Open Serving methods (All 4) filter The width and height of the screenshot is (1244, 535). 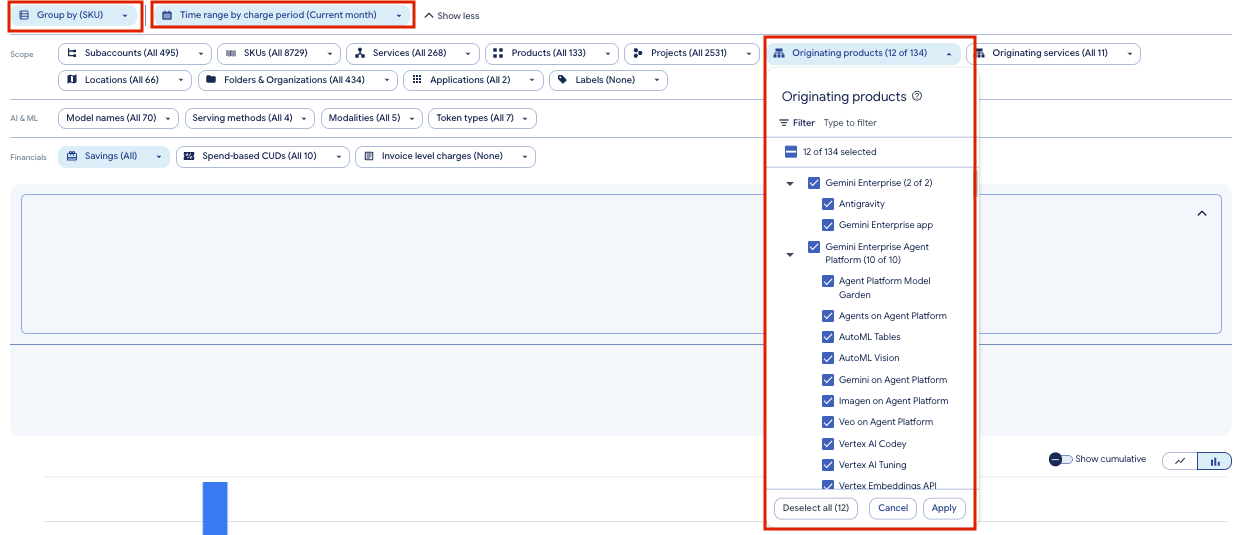click(x=249, y=118)
